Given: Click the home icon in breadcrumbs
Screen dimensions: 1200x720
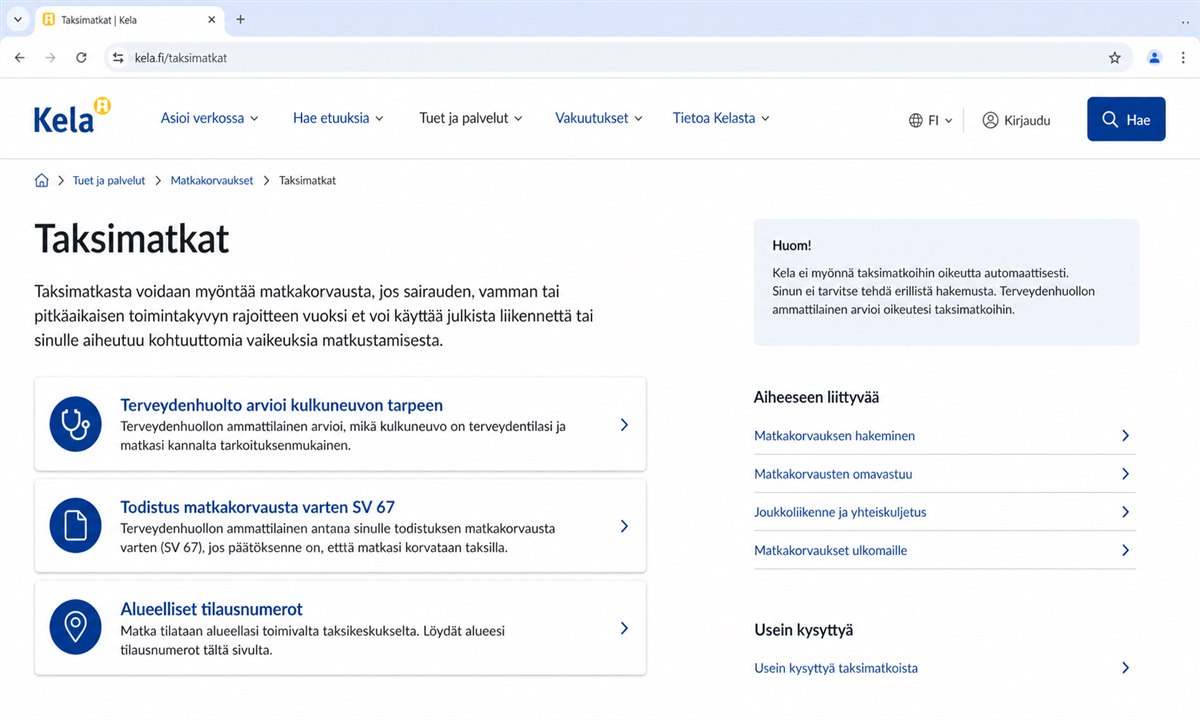Looking at the screenshot, I should (41, 181).
